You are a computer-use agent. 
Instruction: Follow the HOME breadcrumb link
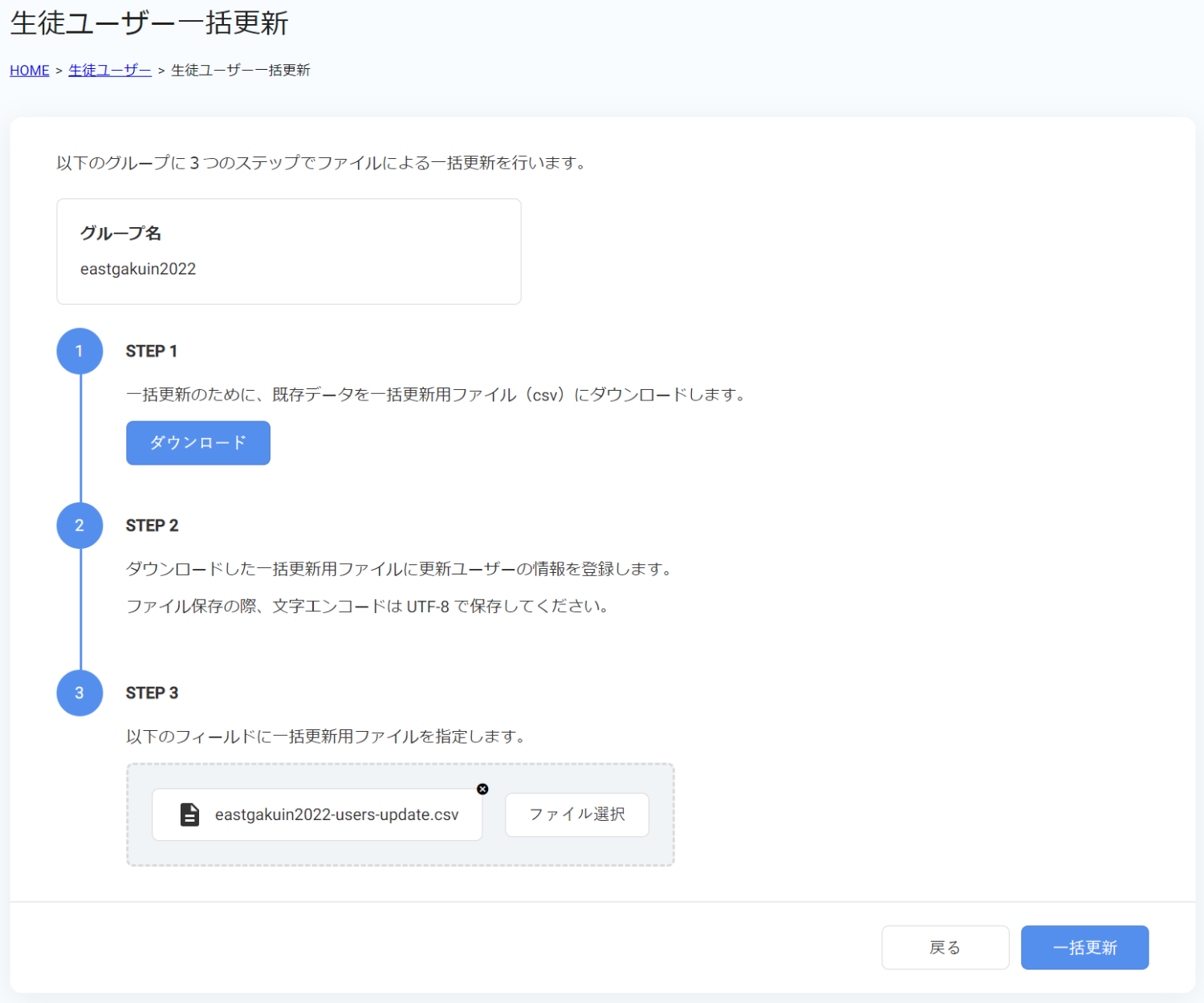[30, 71]
